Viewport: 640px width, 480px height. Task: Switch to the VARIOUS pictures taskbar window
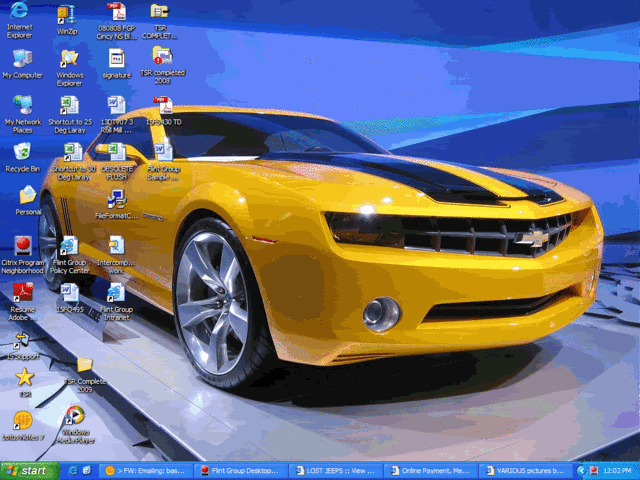(x=527, y=471)
